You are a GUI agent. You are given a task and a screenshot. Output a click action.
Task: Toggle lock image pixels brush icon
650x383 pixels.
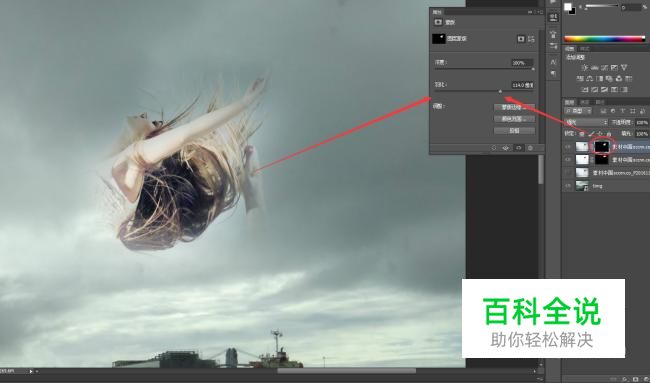point(592,134)
